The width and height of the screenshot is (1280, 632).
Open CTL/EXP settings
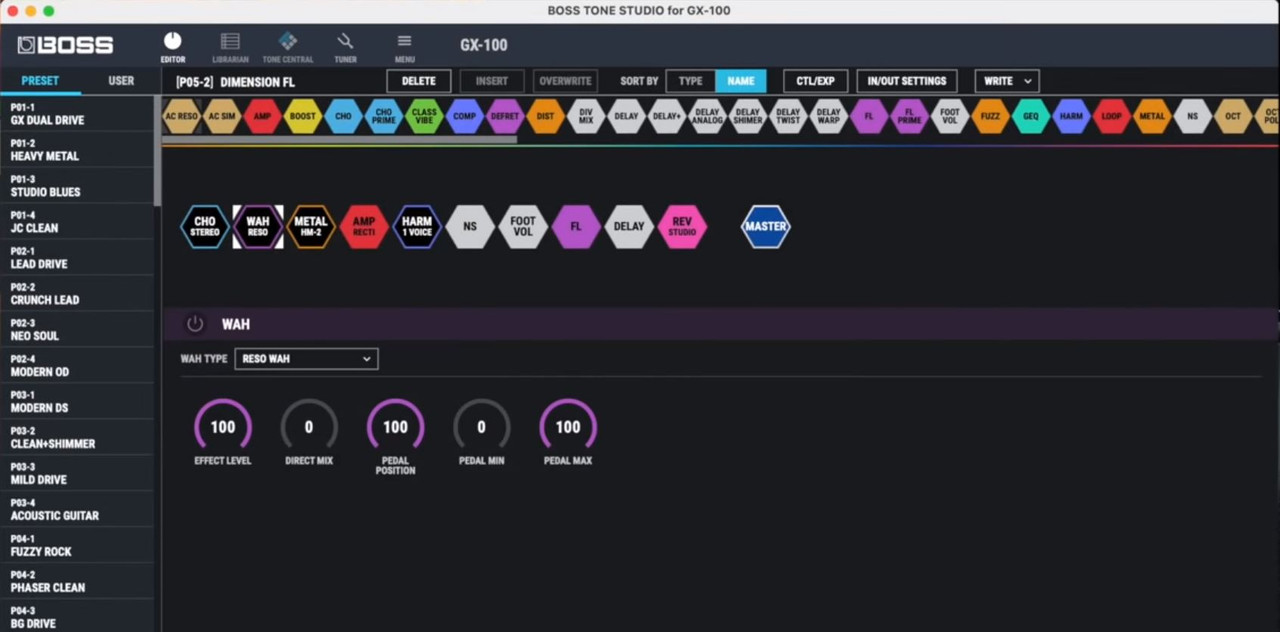coord(816,81)
